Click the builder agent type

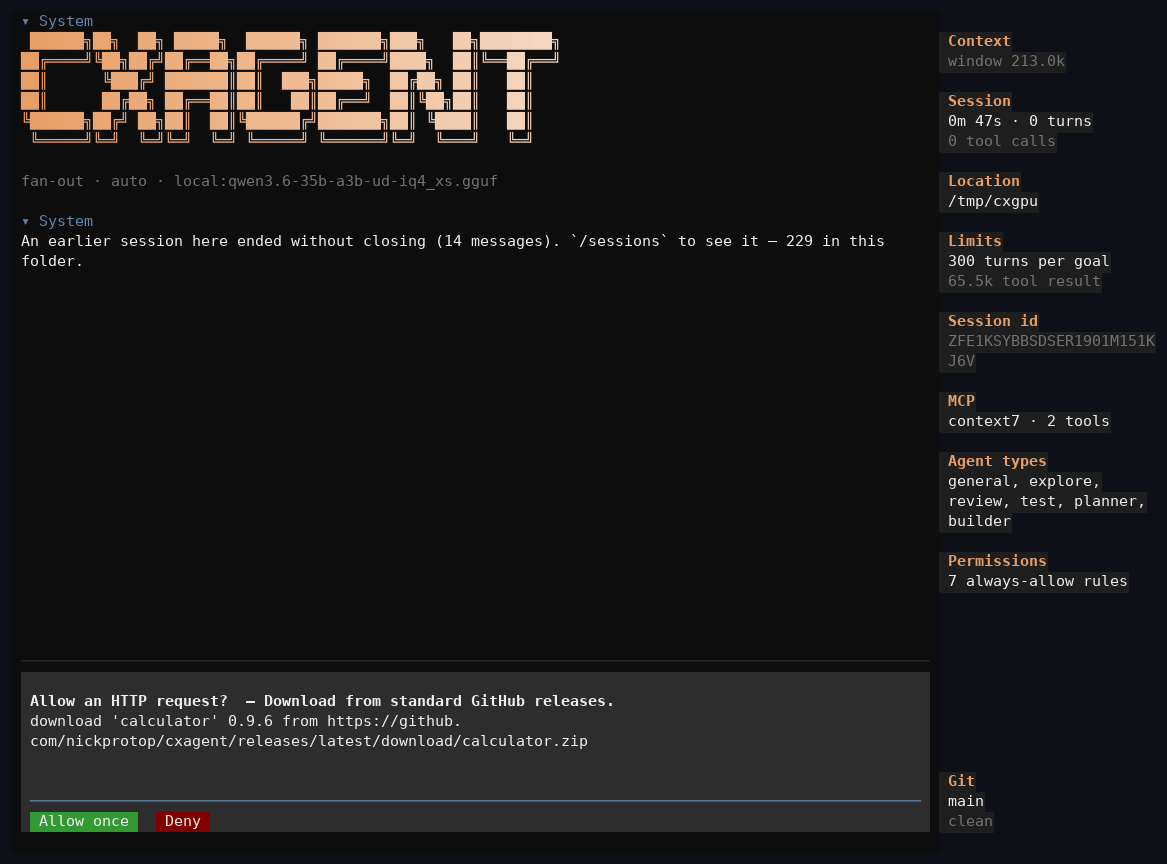click(x=979, y=522)
